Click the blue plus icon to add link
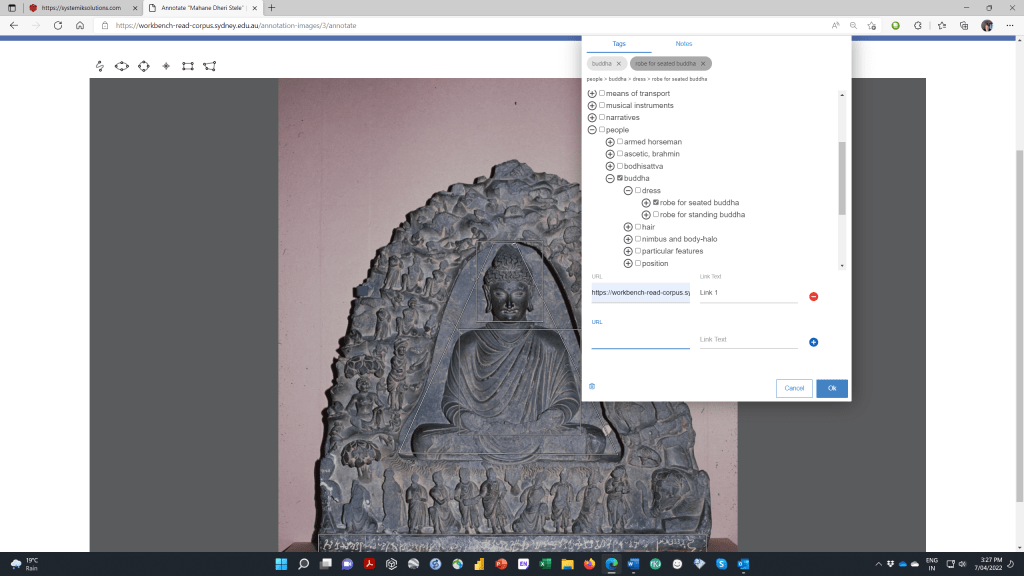The width and height of the screenshot is (1024, 576). (813, 342)
